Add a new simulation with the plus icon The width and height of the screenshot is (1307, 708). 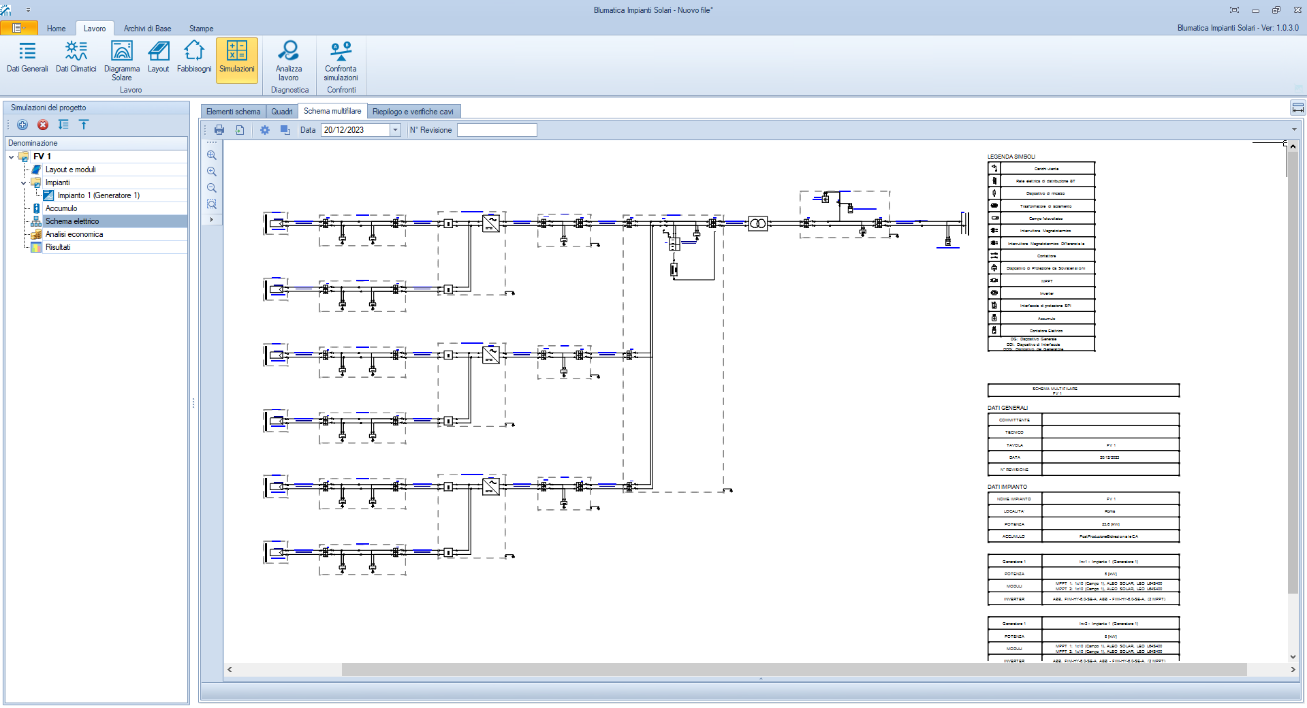[22, 125]
